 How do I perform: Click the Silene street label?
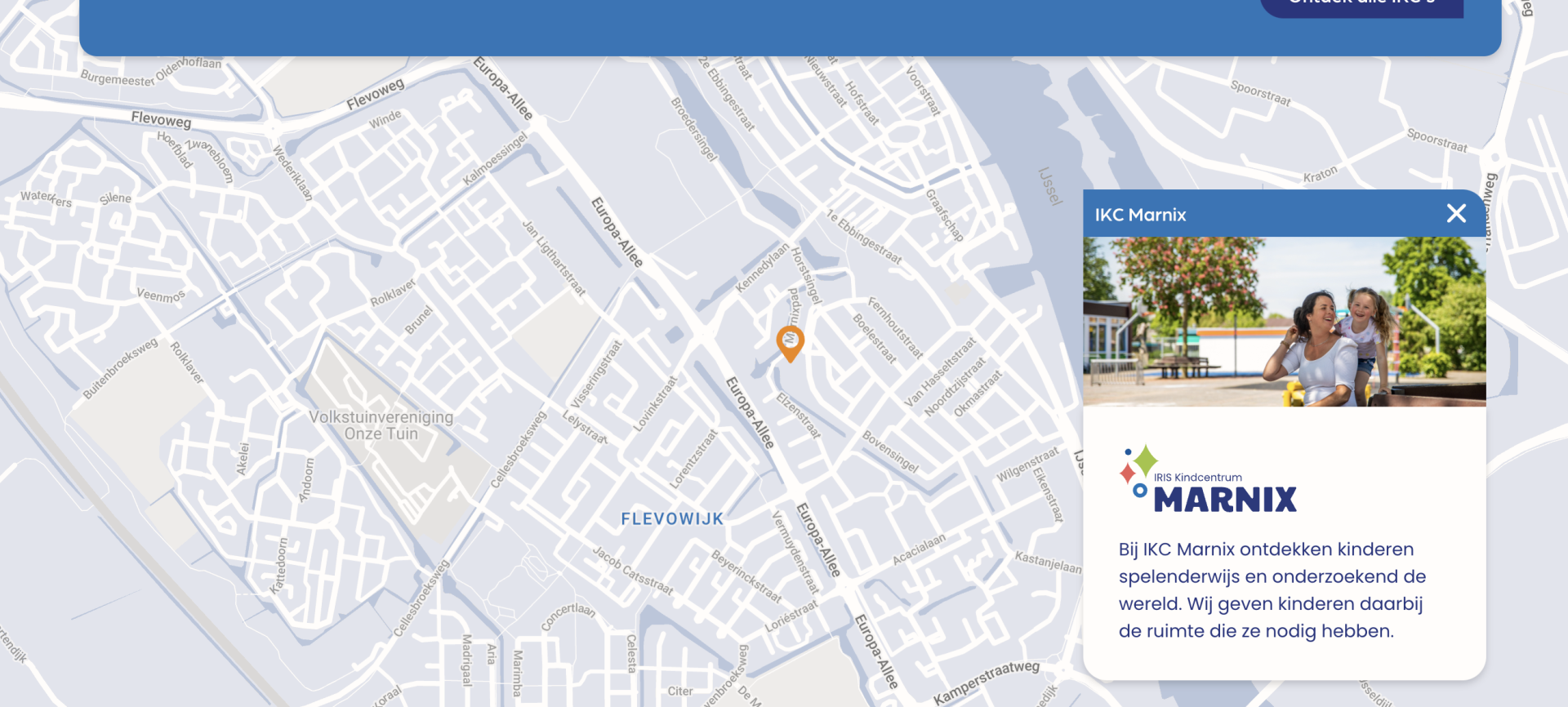(x=115, y=198)
